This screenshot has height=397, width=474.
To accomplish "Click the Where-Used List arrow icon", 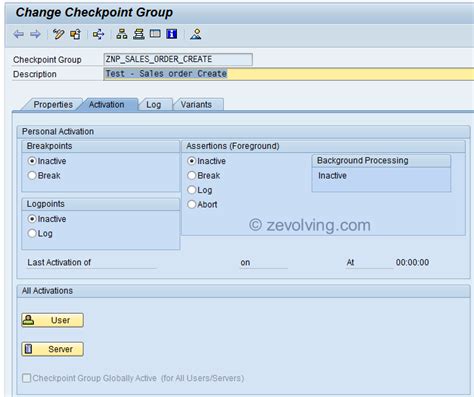I will pyautogui.click(x=98, y=34).
